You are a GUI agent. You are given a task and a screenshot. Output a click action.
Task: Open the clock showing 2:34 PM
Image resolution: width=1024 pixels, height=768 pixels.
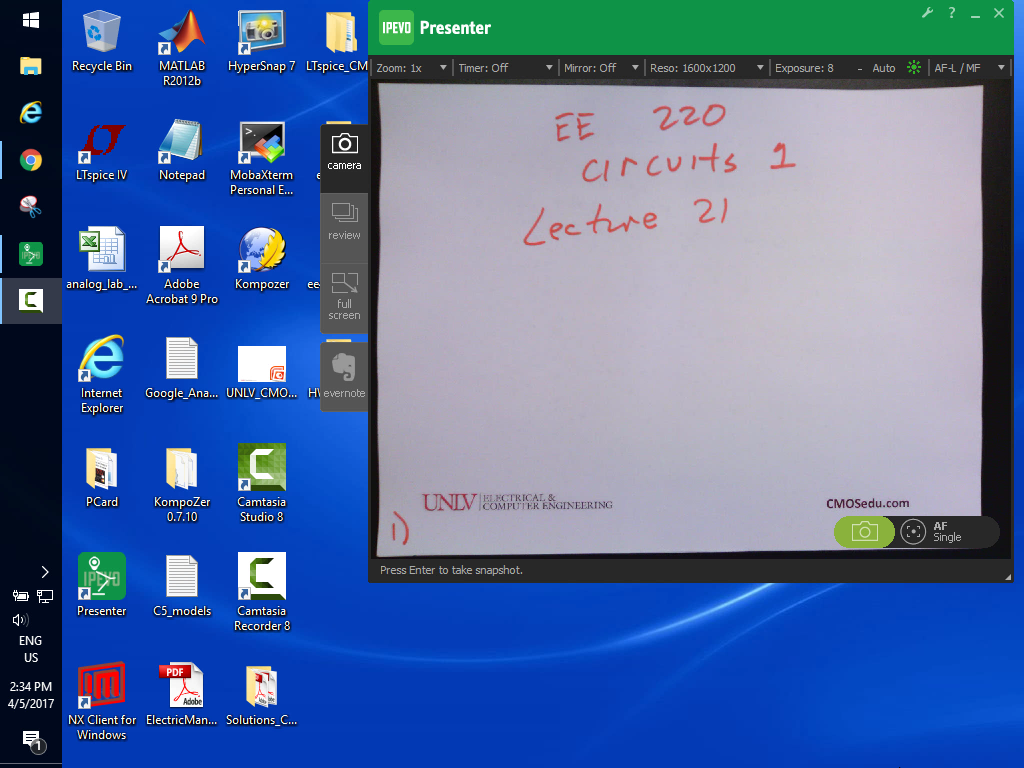click(31, 695)
